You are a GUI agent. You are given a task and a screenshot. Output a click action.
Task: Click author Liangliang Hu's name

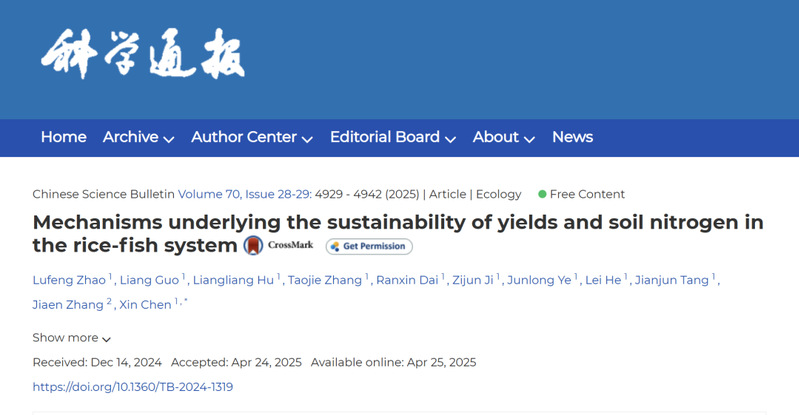(x=232, y=280)
